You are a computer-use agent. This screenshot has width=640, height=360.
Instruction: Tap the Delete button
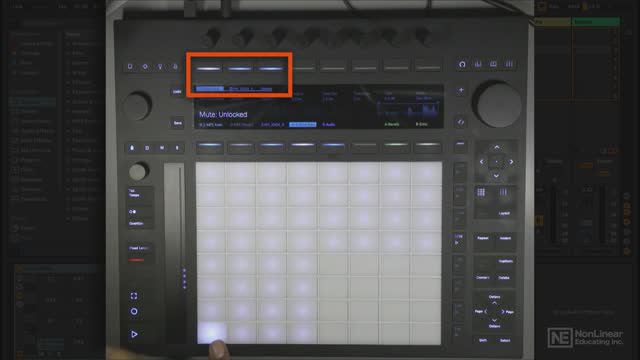504,278
